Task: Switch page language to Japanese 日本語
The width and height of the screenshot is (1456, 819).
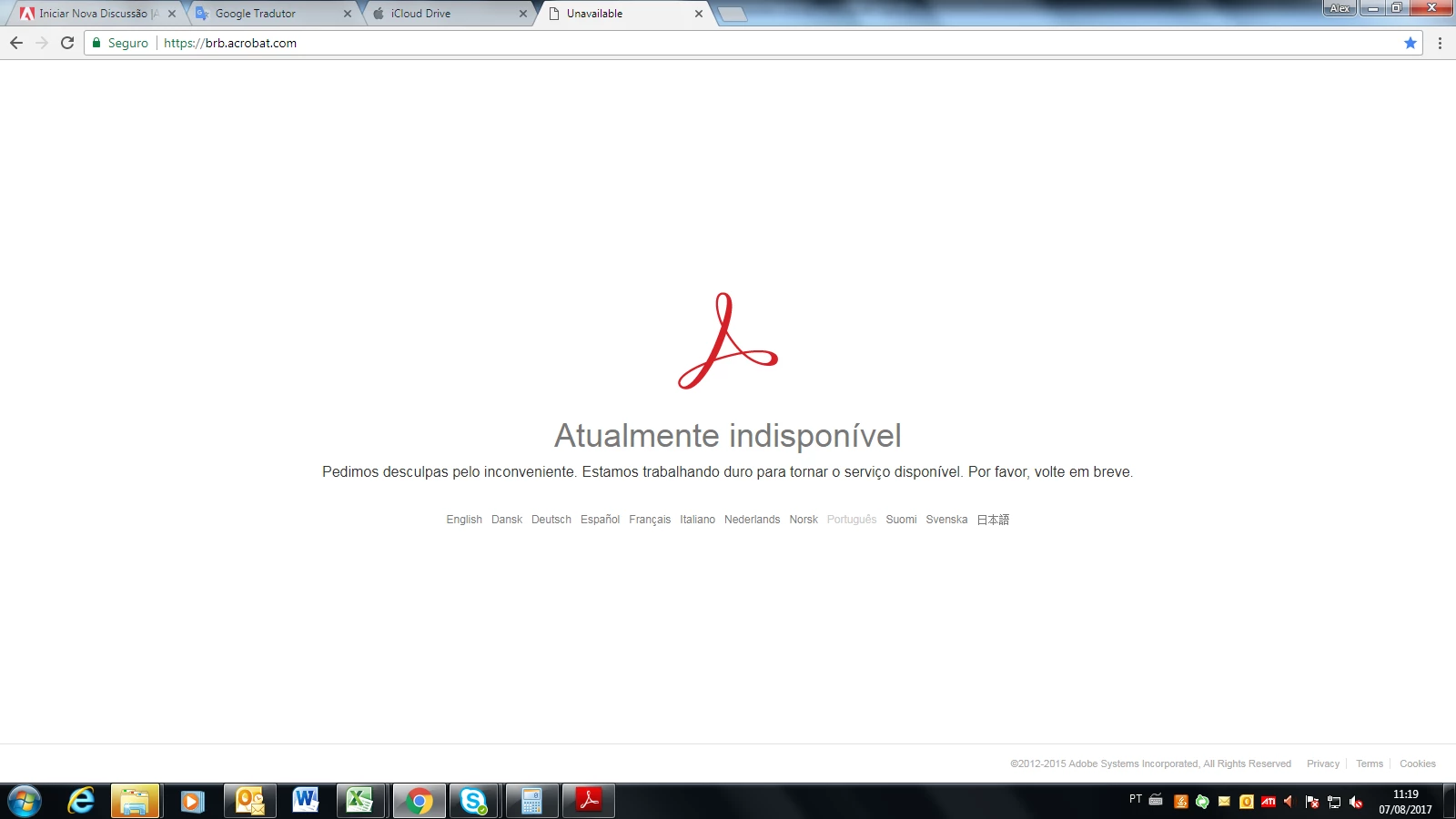Action: [x=993, y=520]
